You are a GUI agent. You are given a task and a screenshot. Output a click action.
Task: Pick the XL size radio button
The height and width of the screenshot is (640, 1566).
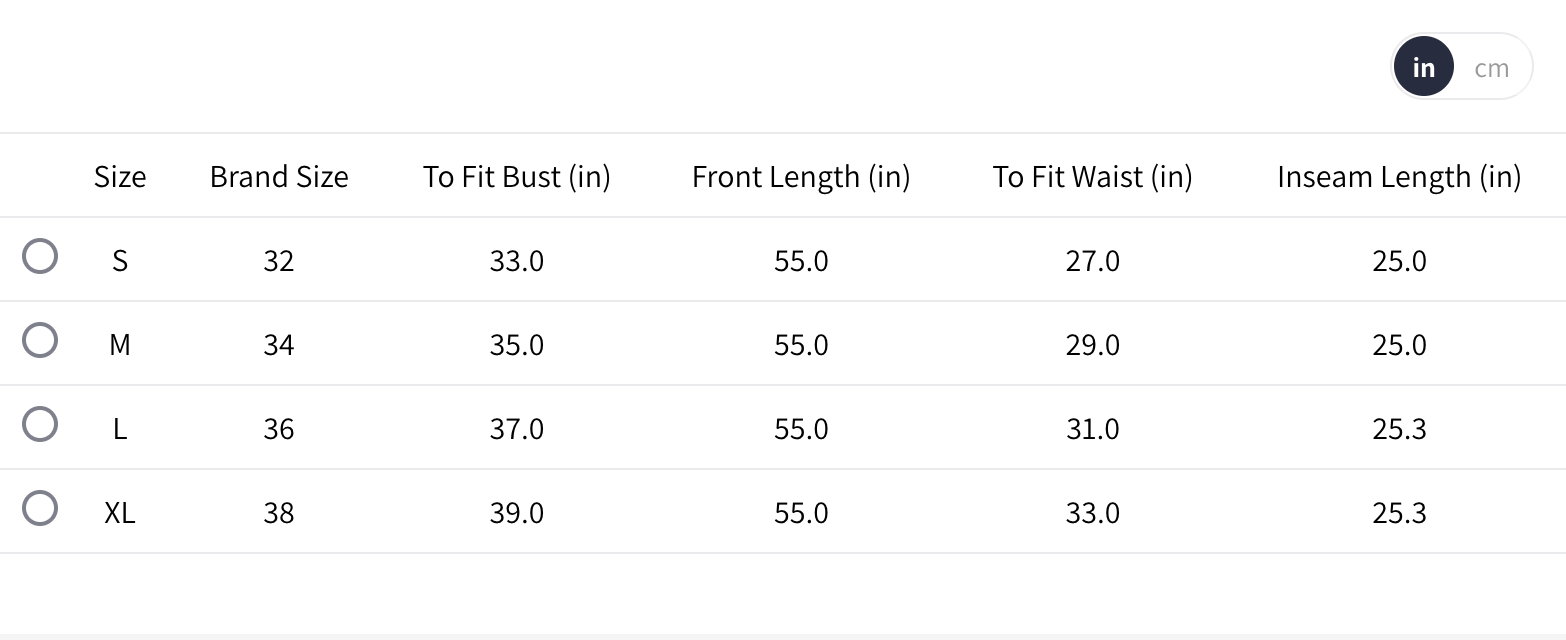[40, 508]
